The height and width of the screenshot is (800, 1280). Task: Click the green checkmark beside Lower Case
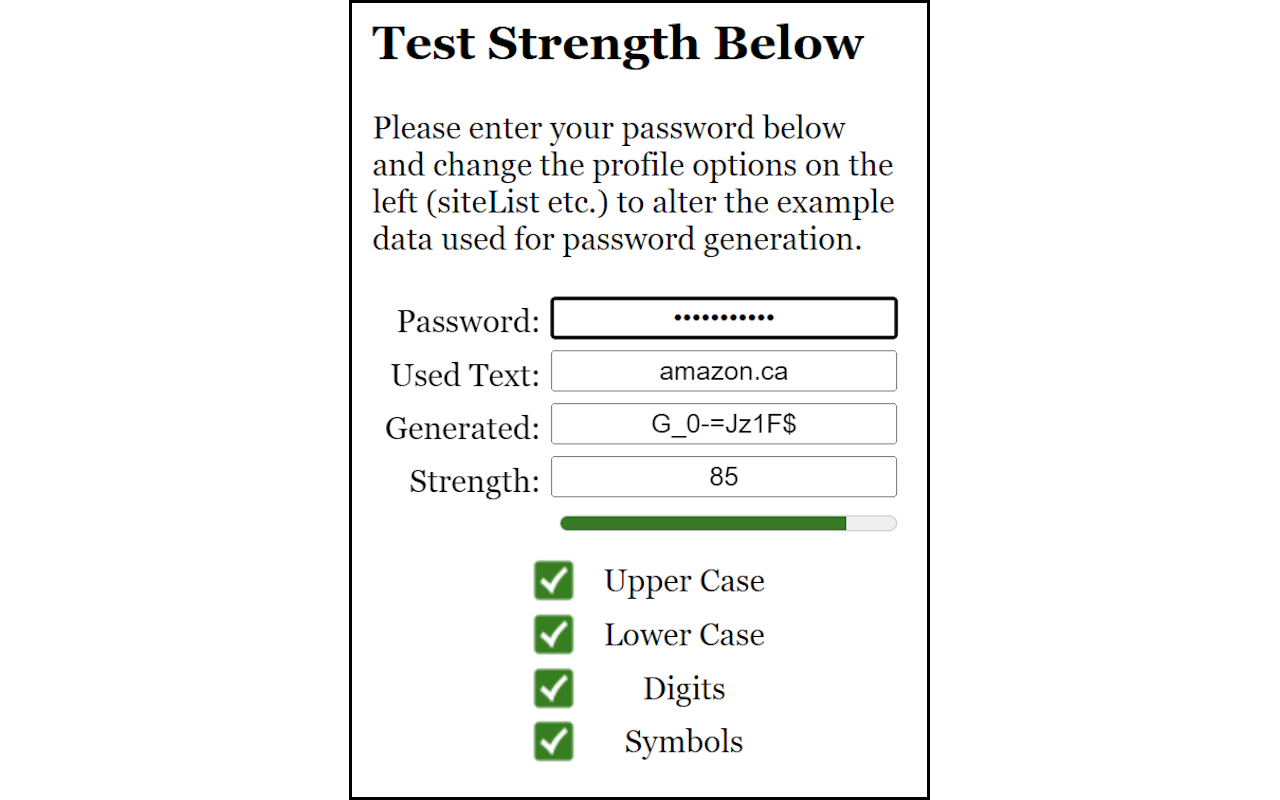[x=554, y=634]
